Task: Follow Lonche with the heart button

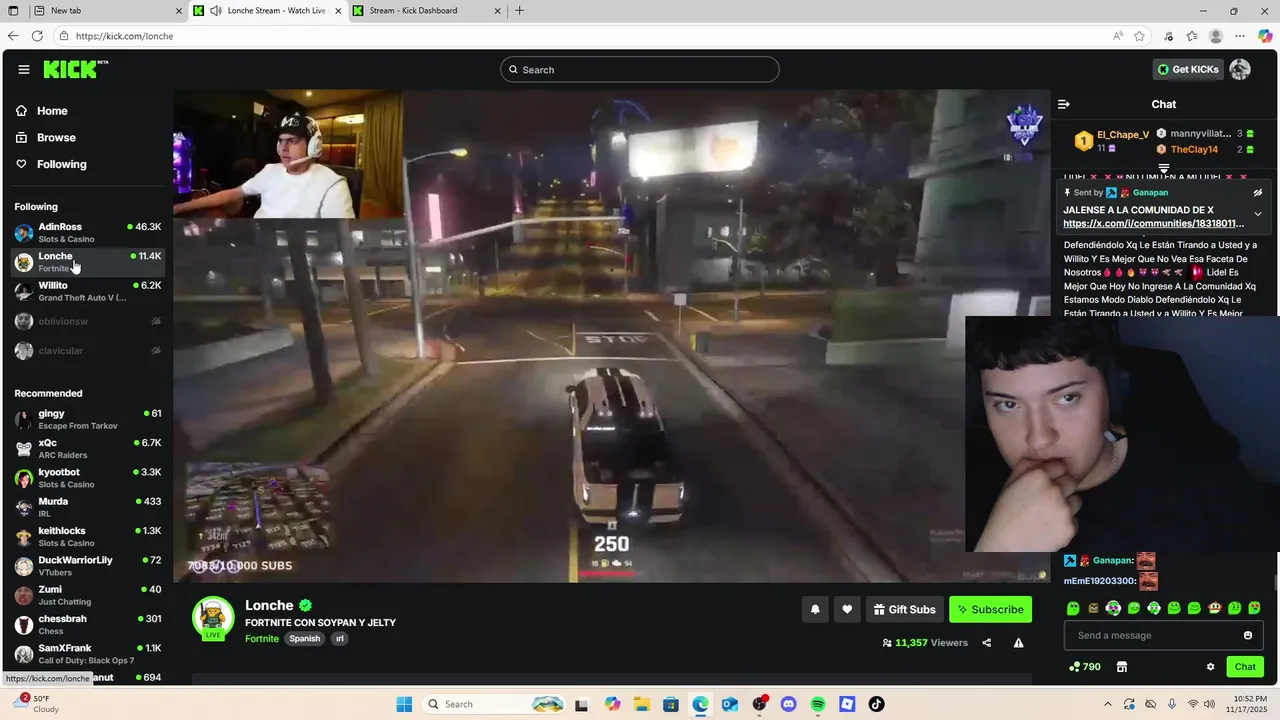Action: [x=847, y=609]
